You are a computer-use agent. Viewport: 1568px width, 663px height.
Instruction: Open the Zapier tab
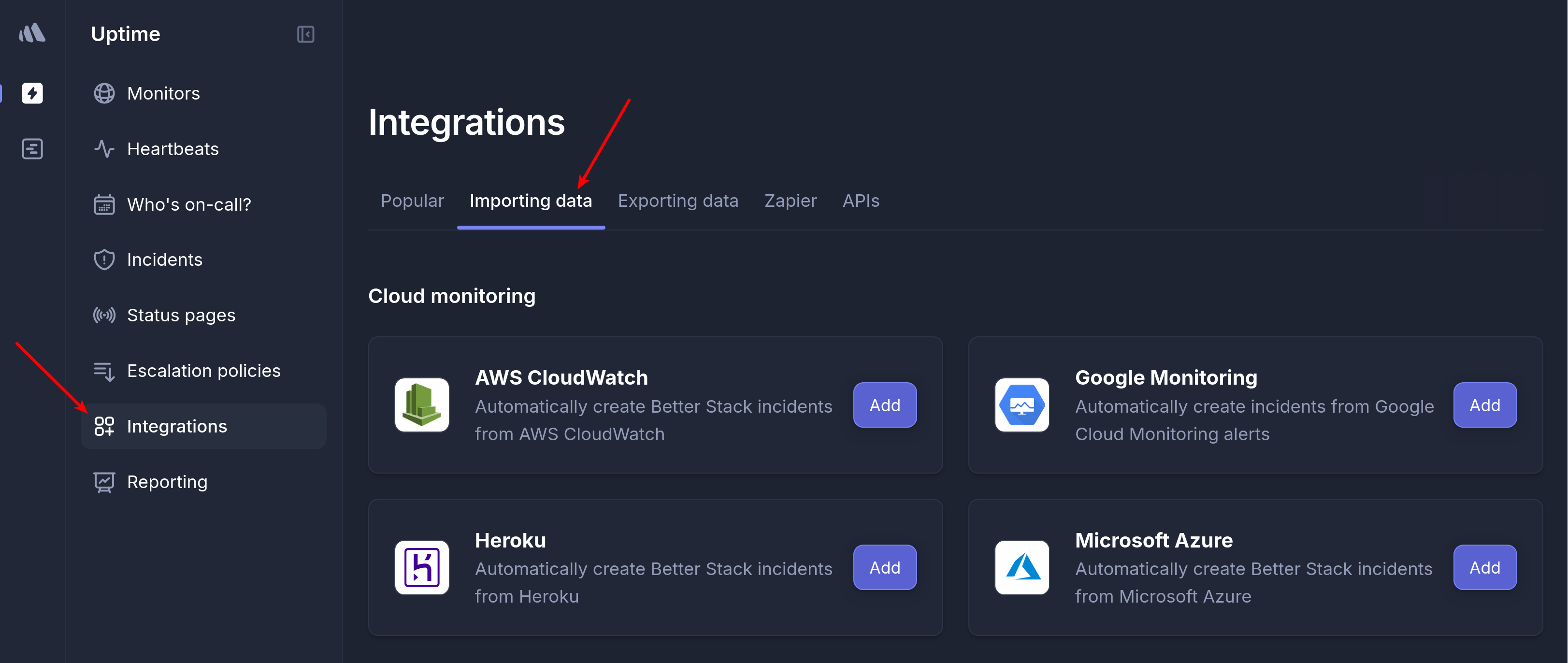[790, 200]
